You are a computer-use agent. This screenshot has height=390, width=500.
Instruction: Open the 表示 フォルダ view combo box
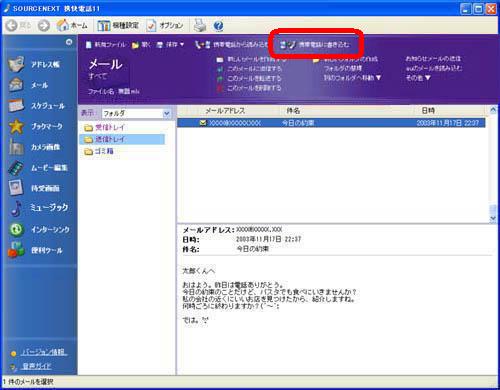coord(136,113)
